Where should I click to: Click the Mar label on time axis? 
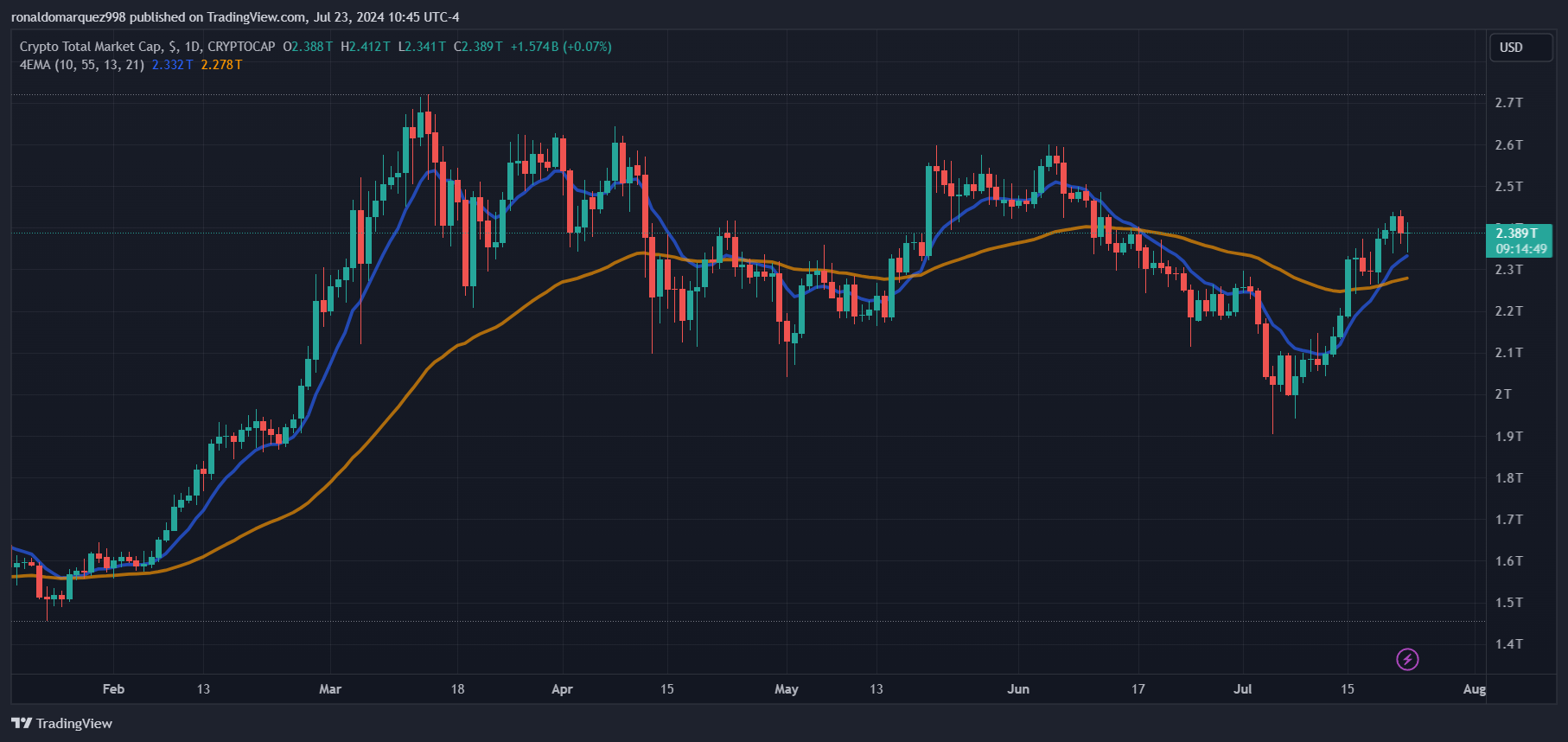click(330, 689)
